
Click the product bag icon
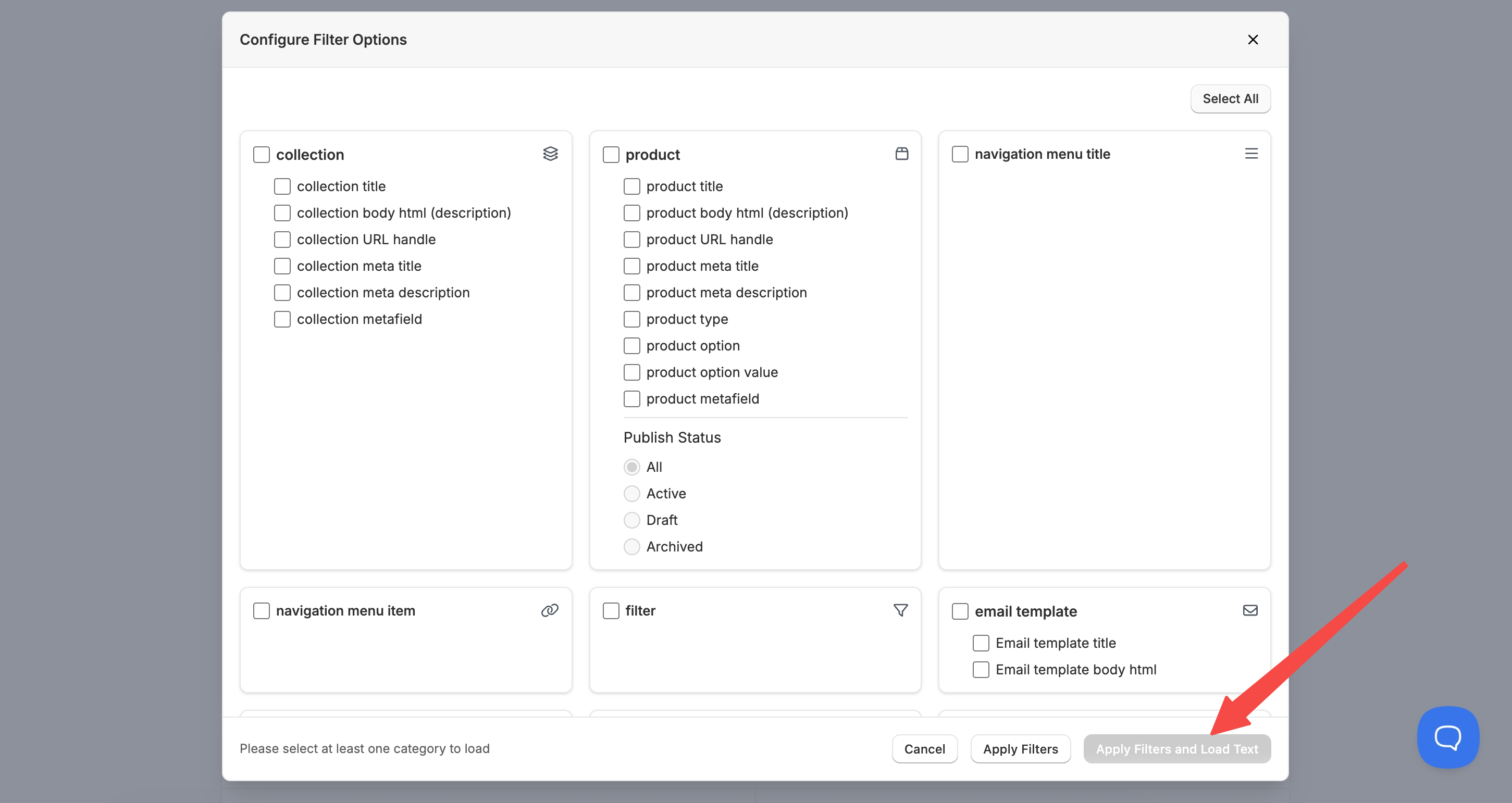point(901,154)
